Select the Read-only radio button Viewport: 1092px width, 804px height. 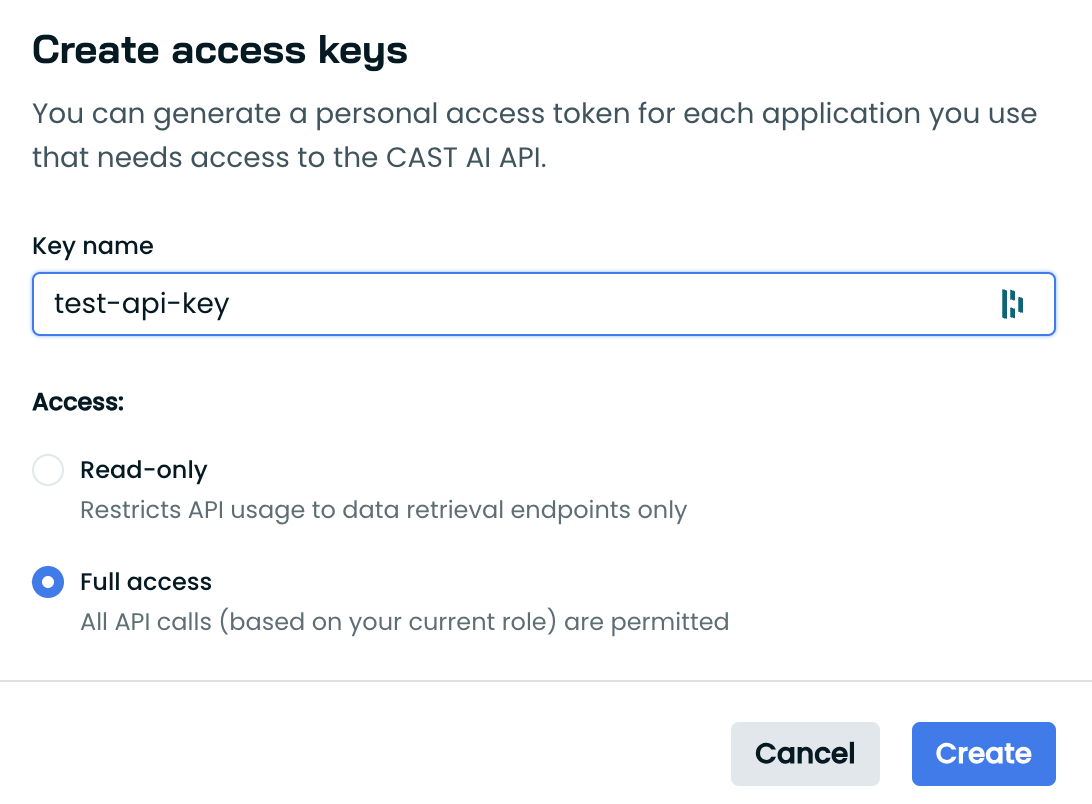pos(48,470)
